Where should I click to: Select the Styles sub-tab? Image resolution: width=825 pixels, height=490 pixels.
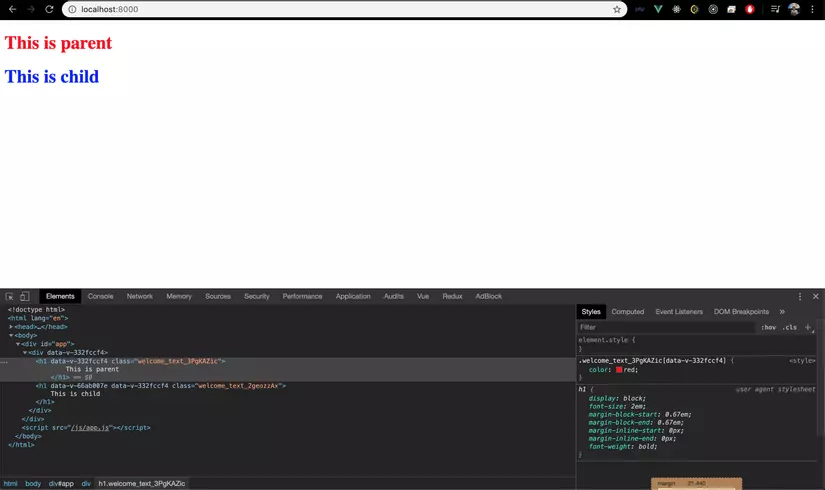pyautogui.click(x=591, y=312)
